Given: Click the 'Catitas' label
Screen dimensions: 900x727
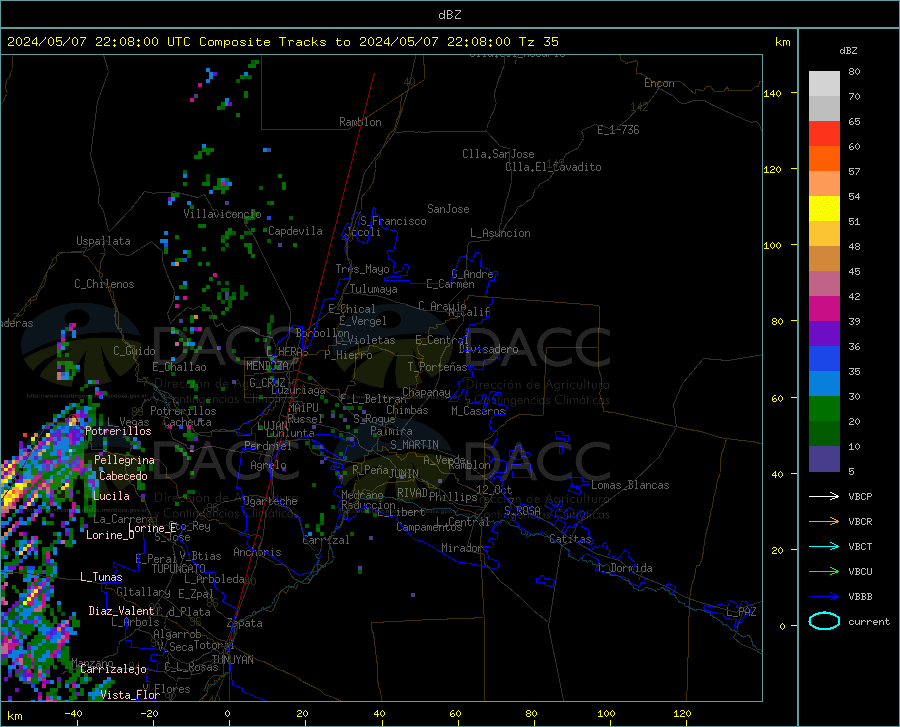Looking at the screenshot, I should pos(571,539).
